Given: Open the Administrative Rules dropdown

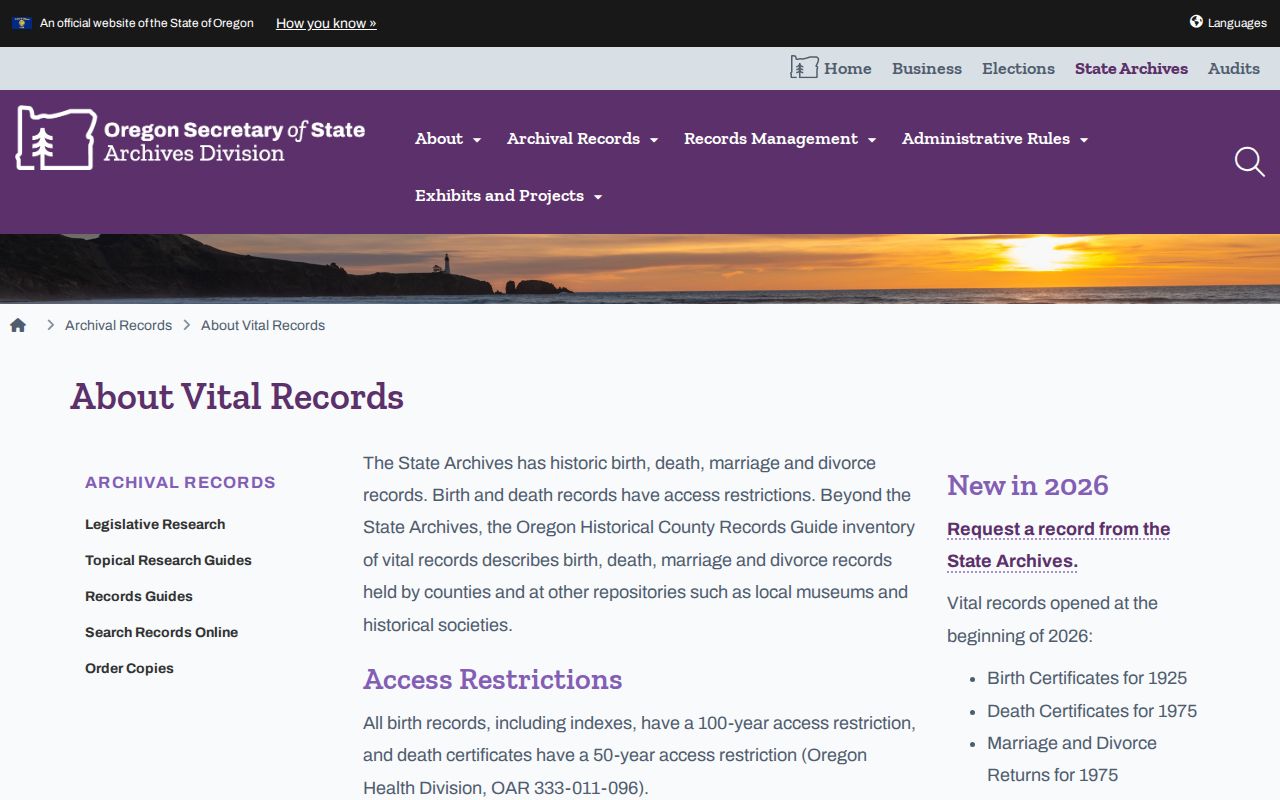Looking at the screenshot, I should point(995,139).
